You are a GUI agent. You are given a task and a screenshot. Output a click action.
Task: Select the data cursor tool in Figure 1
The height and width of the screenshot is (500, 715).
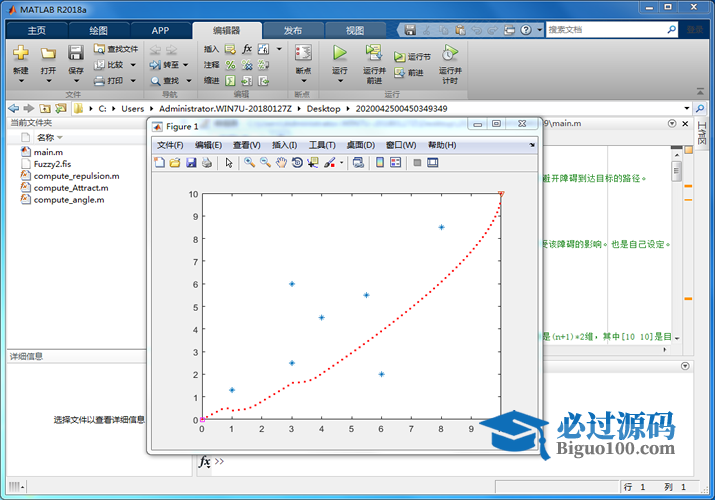click(313, 162)
